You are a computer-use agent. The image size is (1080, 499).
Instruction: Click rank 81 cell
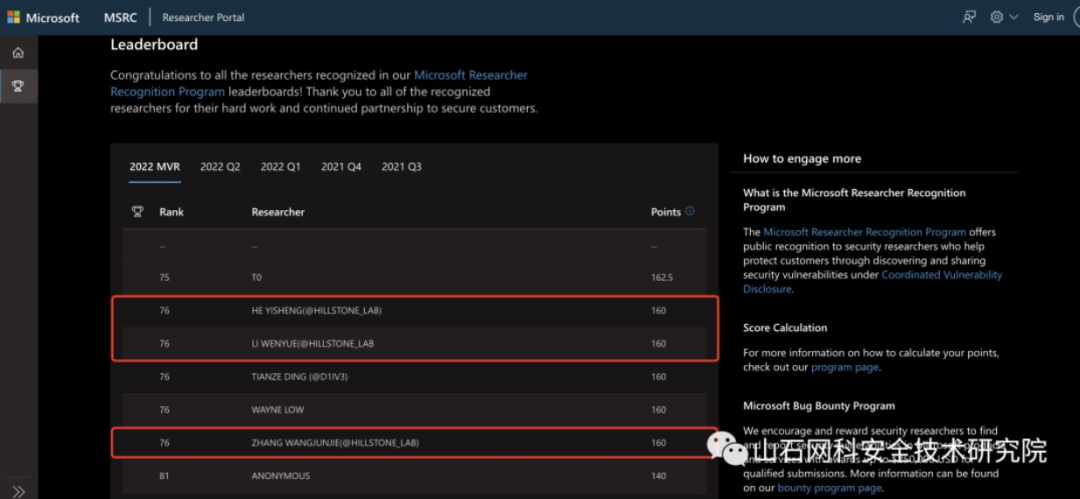point(164,476)
